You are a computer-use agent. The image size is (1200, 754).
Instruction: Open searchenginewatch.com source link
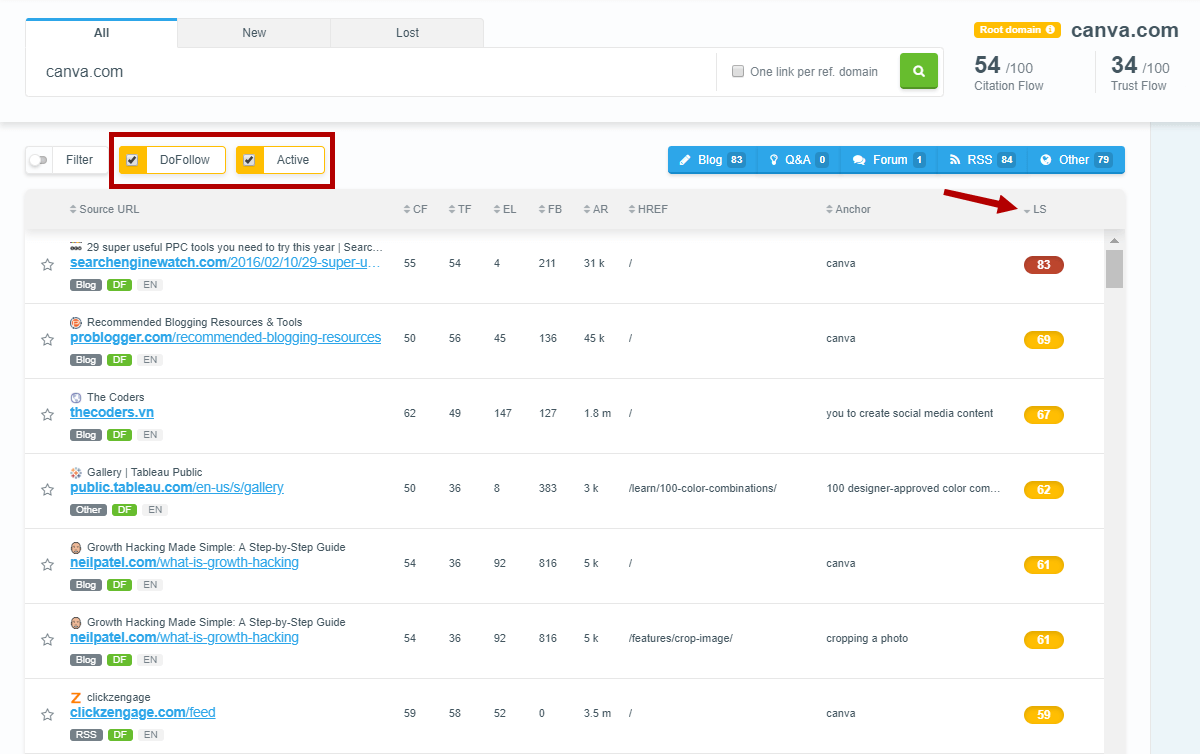point(226,263)
